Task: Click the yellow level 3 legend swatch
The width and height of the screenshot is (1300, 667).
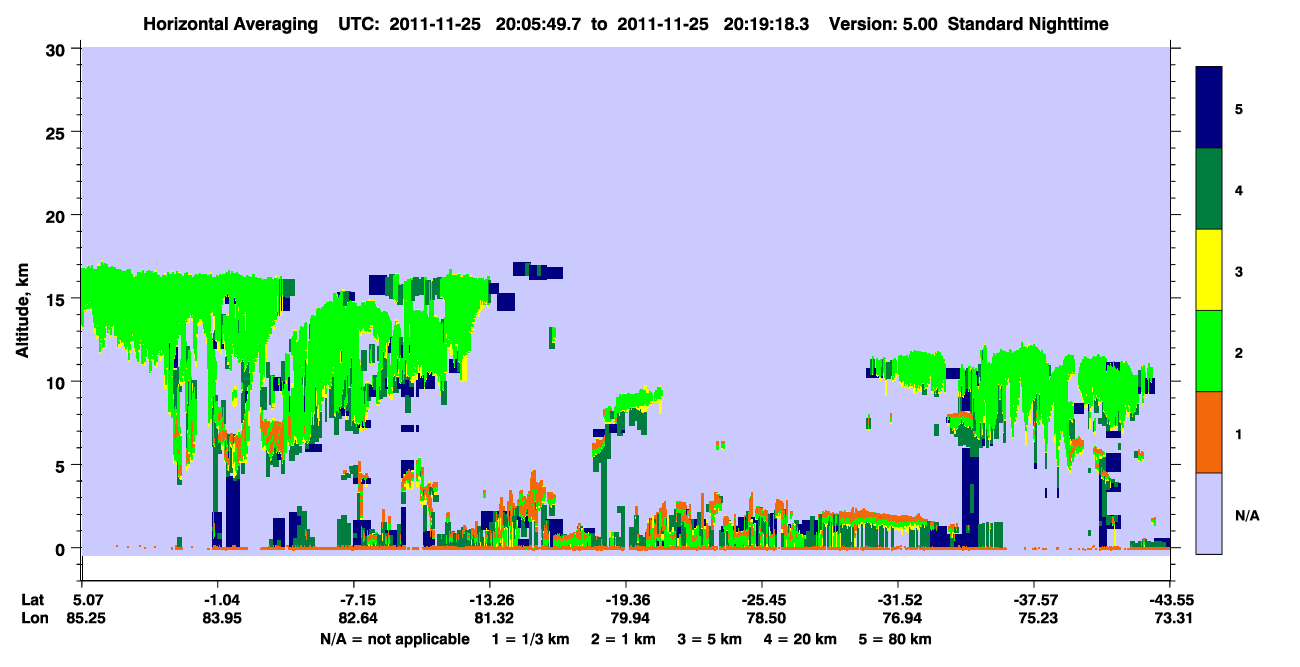Action: (x=1209, y=270)
